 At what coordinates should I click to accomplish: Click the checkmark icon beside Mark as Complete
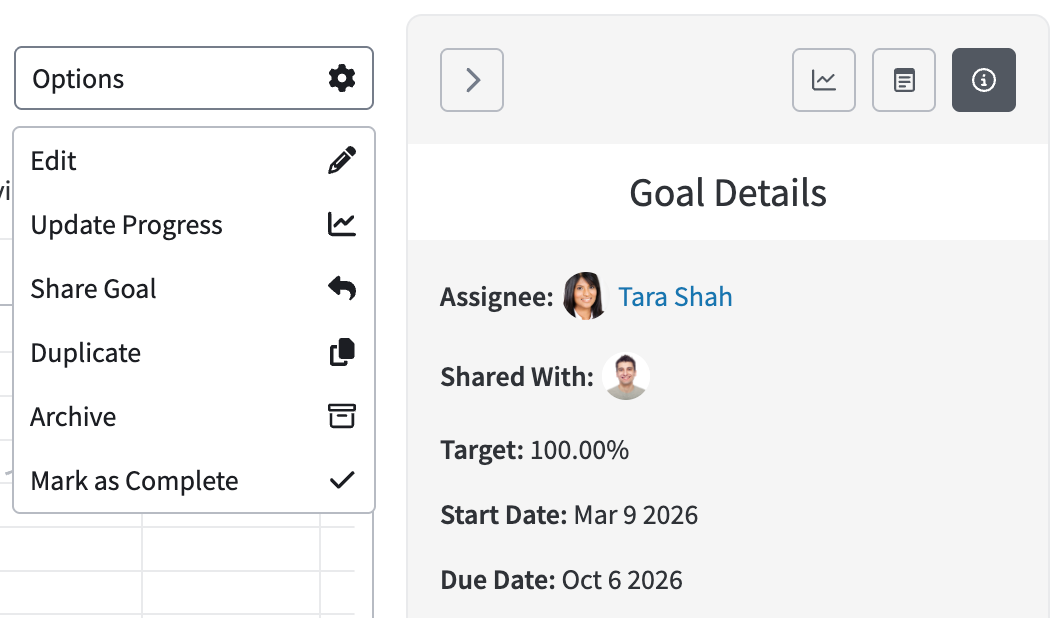coord(342,480)
